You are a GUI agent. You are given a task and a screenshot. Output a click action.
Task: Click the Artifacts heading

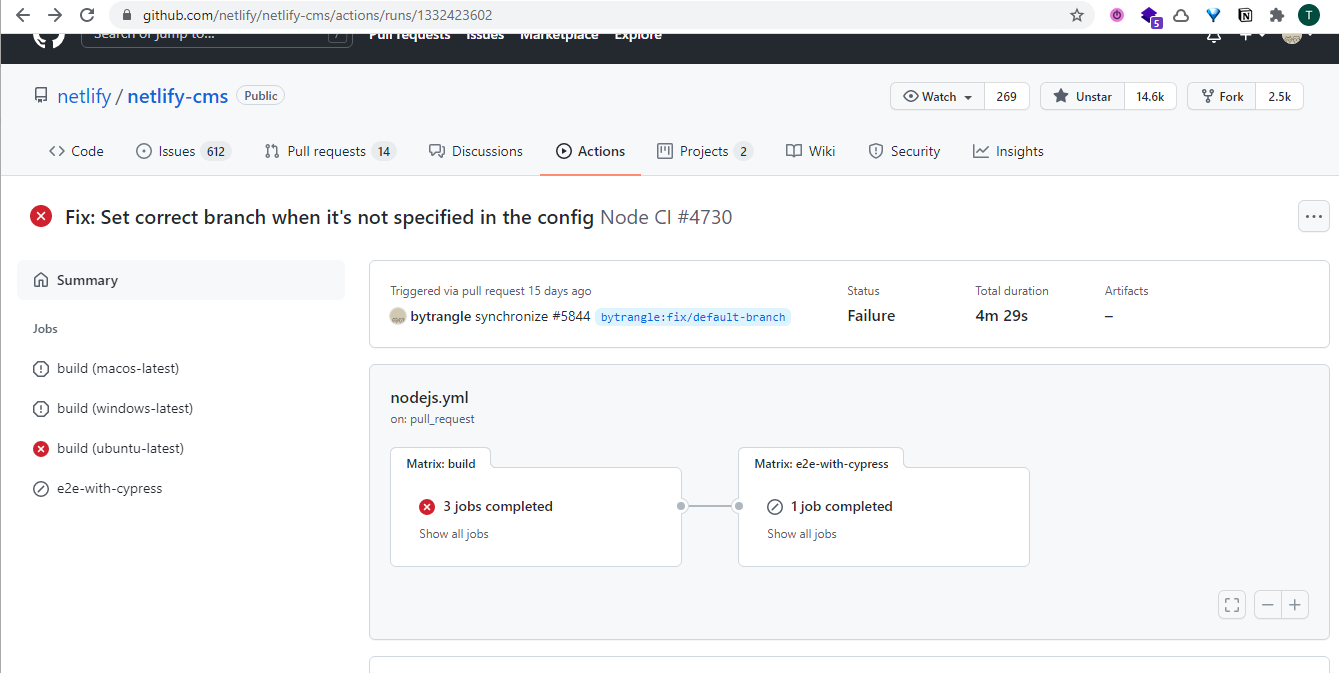(1126, 291)
